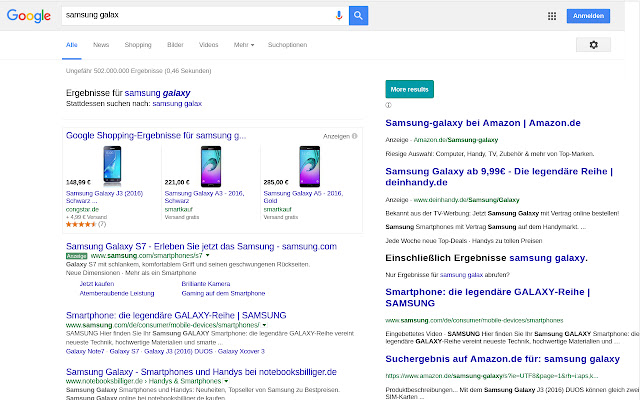
Task: Click samsung galaxy link in Einschließlich Ergebnisse
Action: click(x=549, y=258)
